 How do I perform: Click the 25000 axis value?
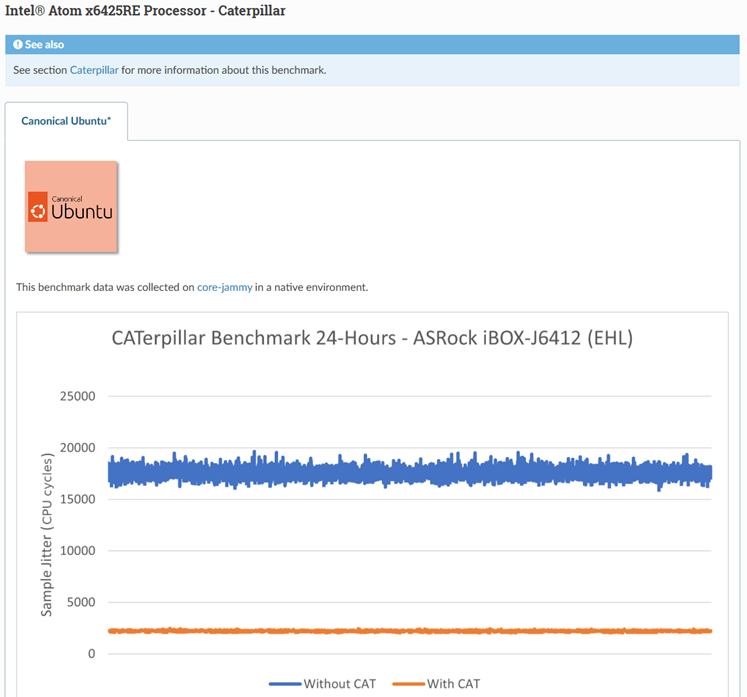point(78,396)
